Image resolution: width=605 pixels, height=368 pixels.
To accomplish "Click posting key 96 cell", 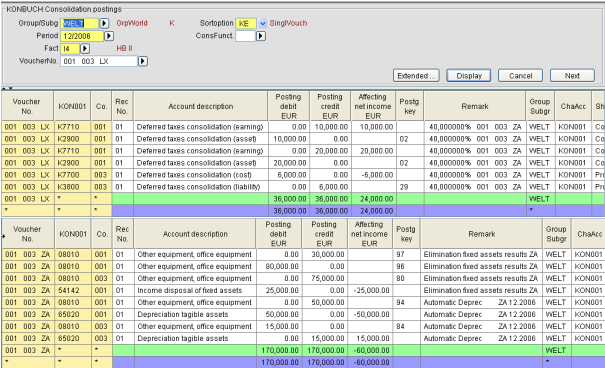I will tap(406, 266).
